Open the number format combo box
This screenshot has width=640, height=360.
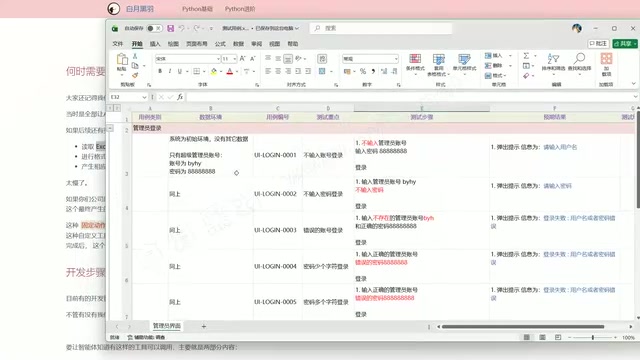click(370, 59)
